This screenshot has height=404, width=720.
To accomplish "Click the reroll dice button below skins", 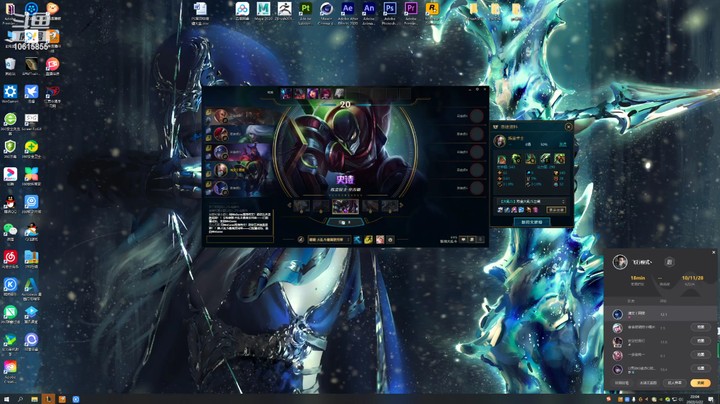I will pos(345,222).
